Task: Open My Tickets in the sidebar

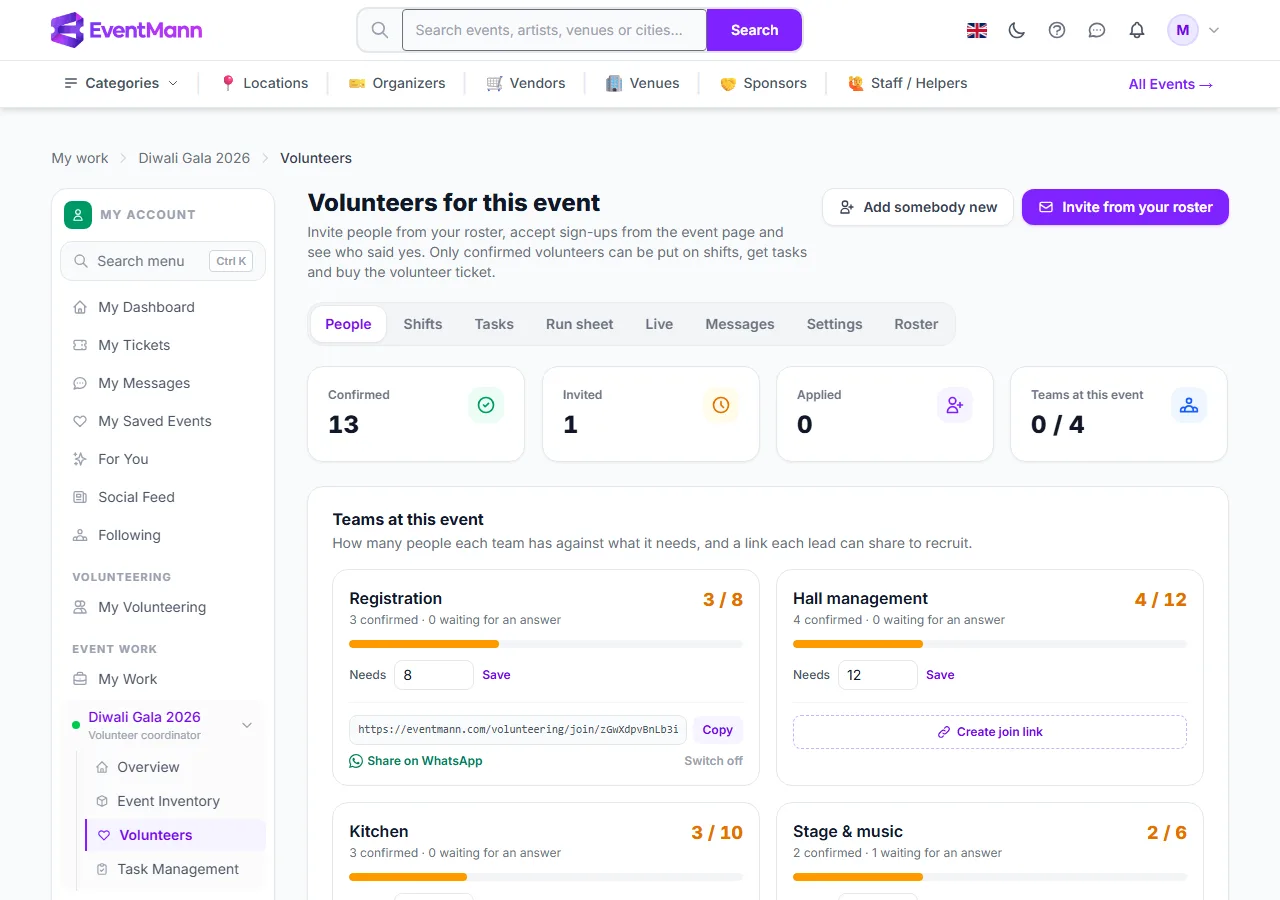Action: (x=163, y=345)
